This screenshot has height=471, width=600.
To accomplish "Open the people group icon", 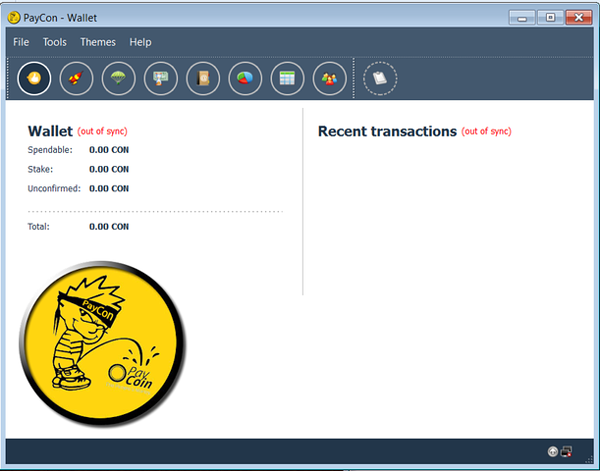I will click(329, 78).
